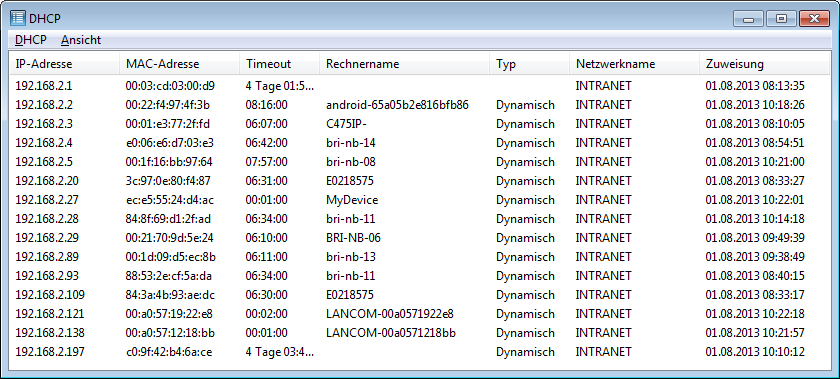Sort by MAC-Adresse column header

coord(180,64)
